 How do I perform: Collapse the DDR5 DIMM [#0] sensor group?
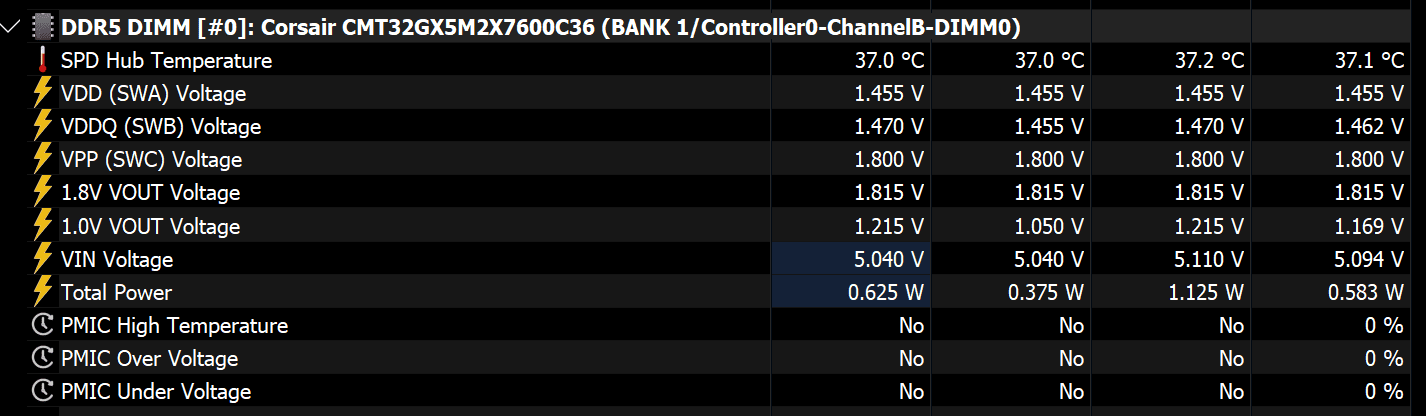tap(11, 27)
